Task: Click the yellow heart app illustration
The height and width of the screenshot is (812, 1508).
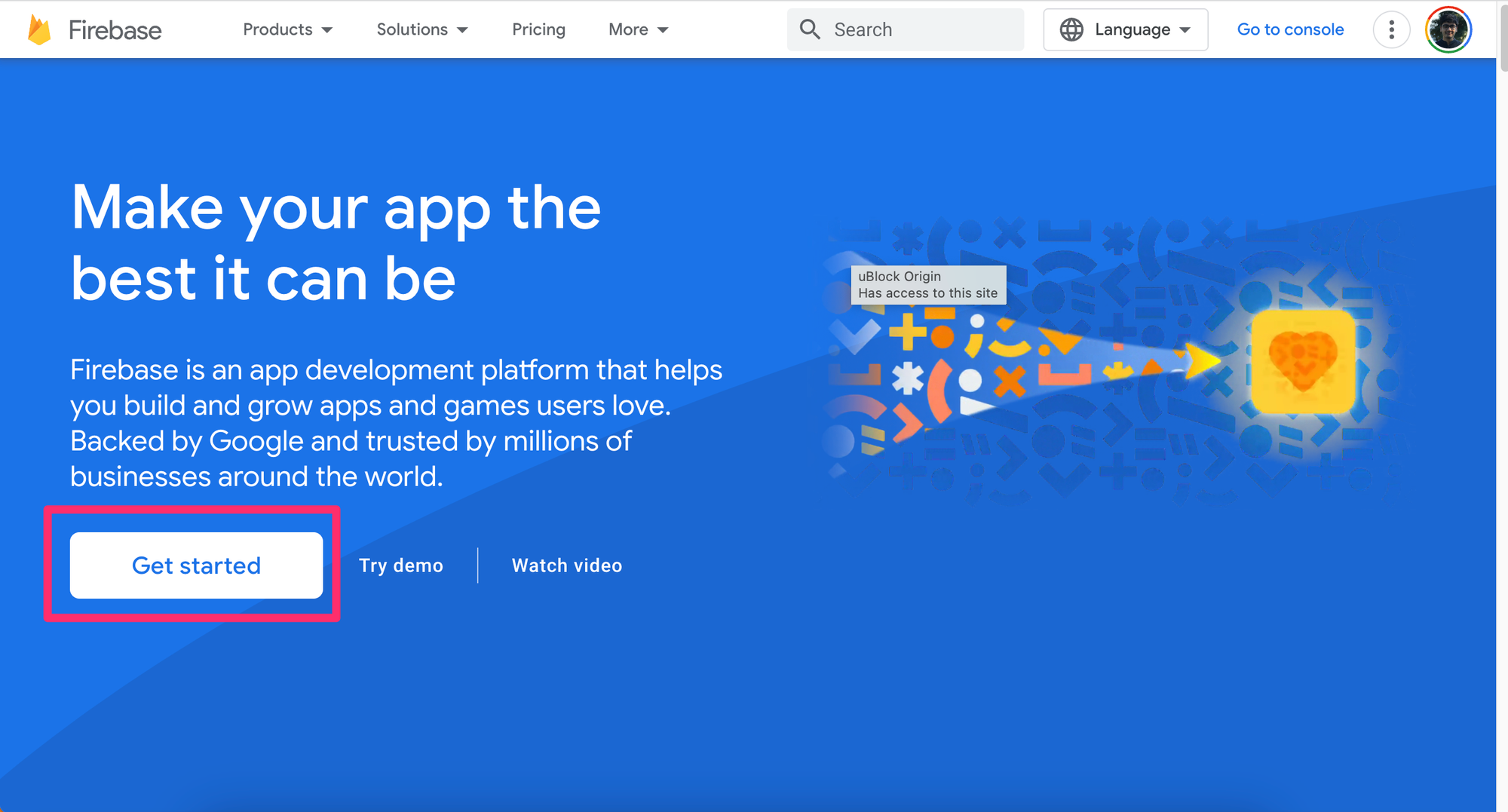Action: [1303, 363]
